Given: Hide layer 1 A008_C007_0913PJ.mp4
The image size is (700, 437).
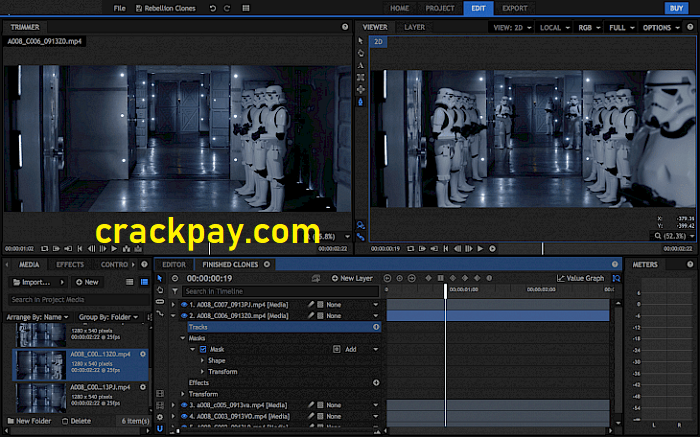Looking at the screenshot, I should pyautogui.click(x=183, y=304).
